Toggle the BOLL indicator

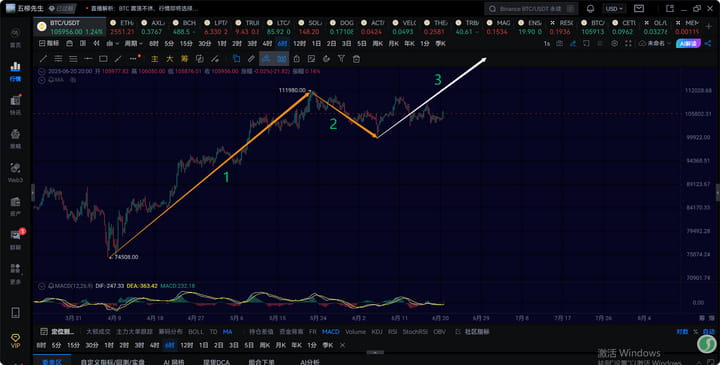click(196, 331)
